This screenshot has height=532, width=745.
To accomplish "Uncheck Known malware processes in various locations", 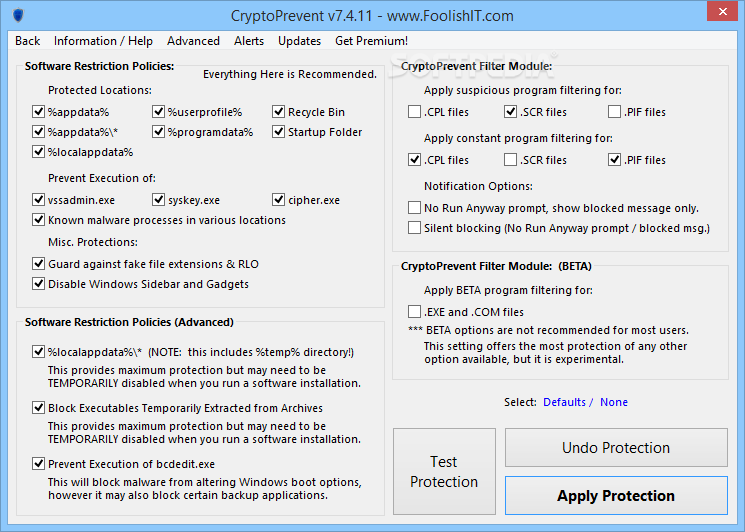I will (x=38, y=219).
